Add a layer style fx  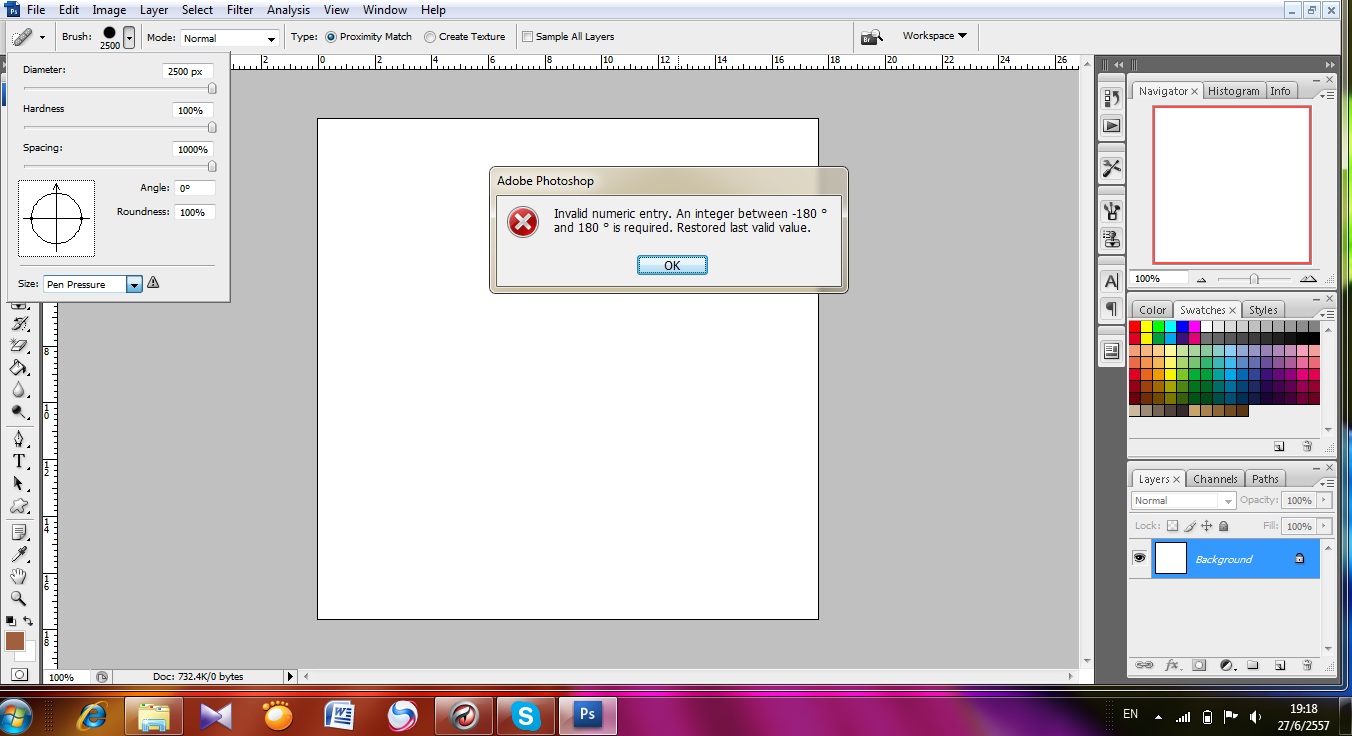point(1172,665)
